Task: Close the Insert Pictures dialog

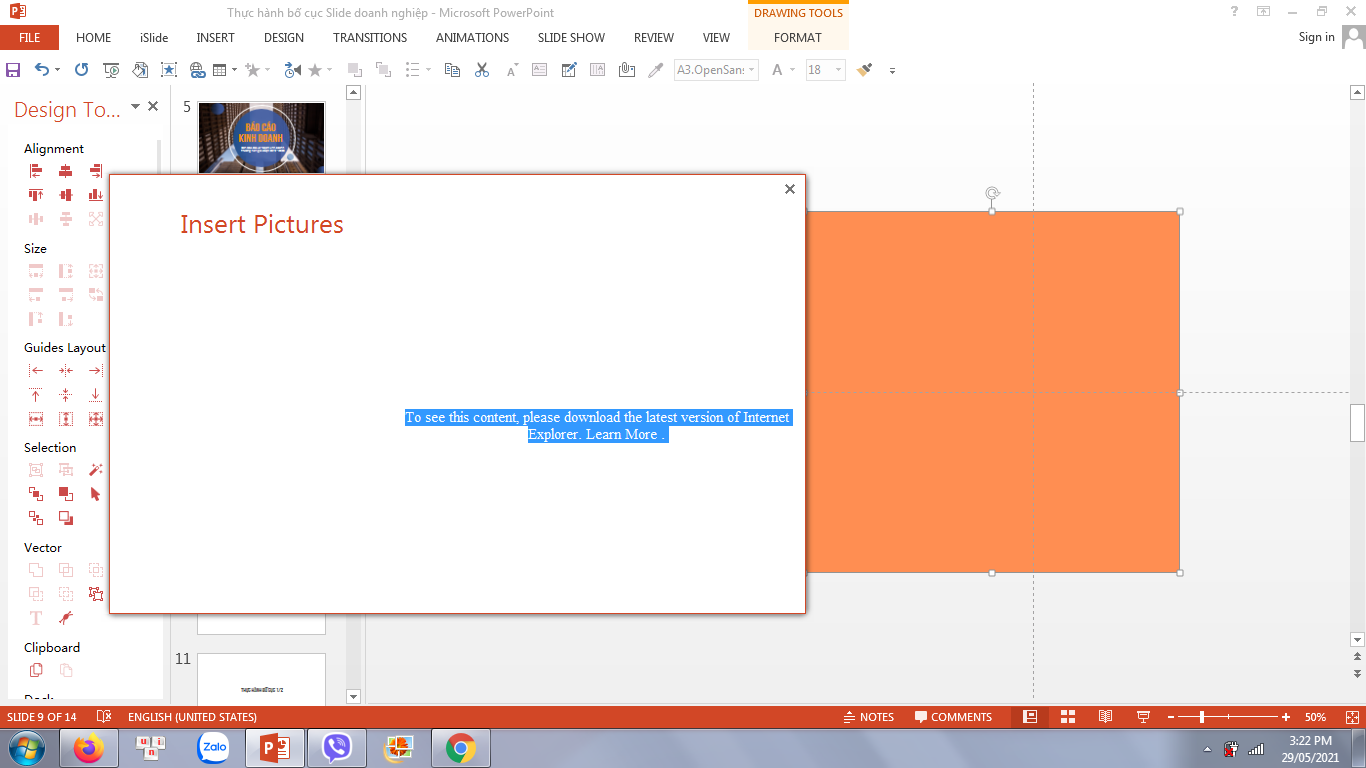Action: [790, 189]
